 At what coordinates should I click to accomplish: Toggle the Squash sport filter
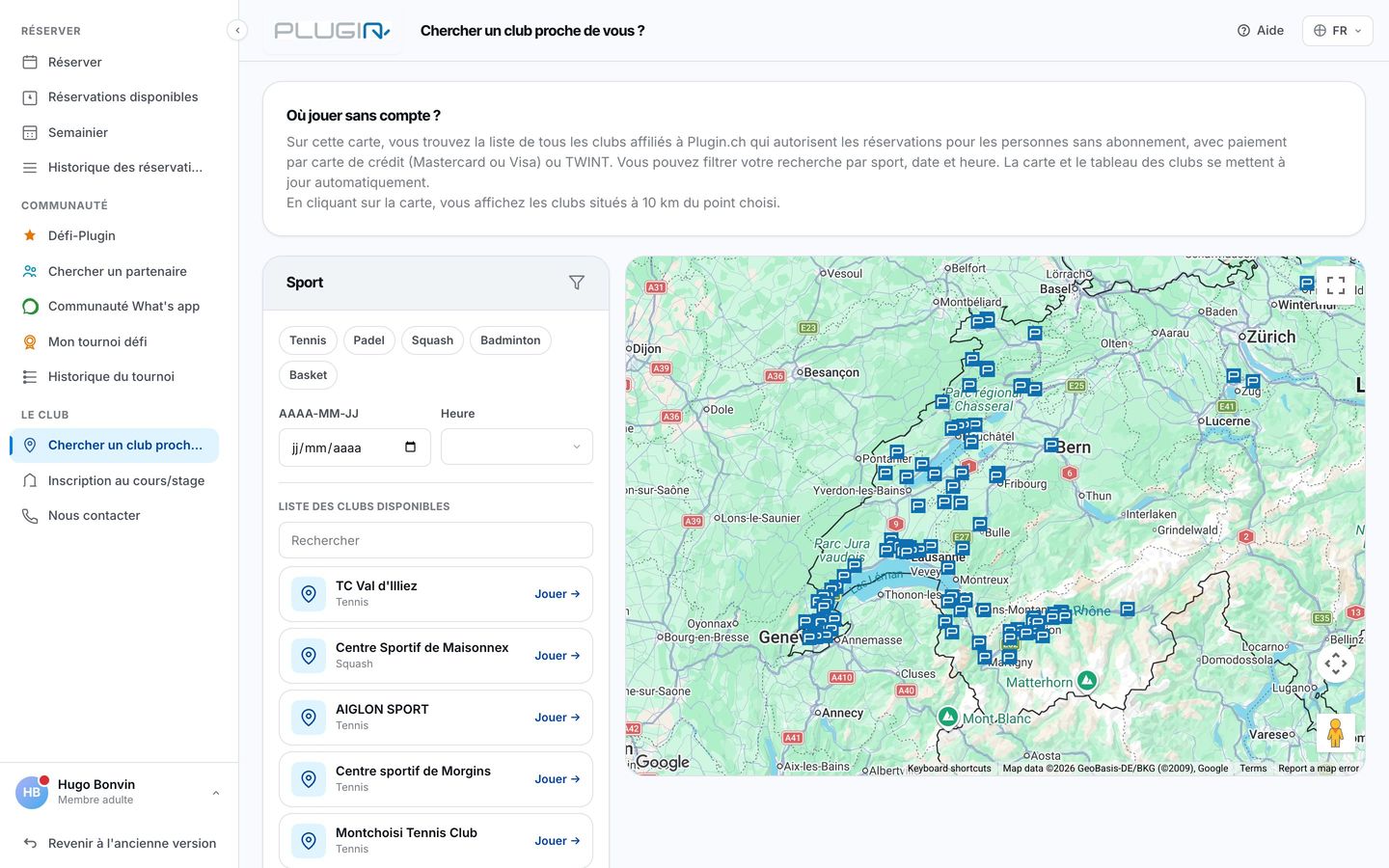click(x=432, y=340)
